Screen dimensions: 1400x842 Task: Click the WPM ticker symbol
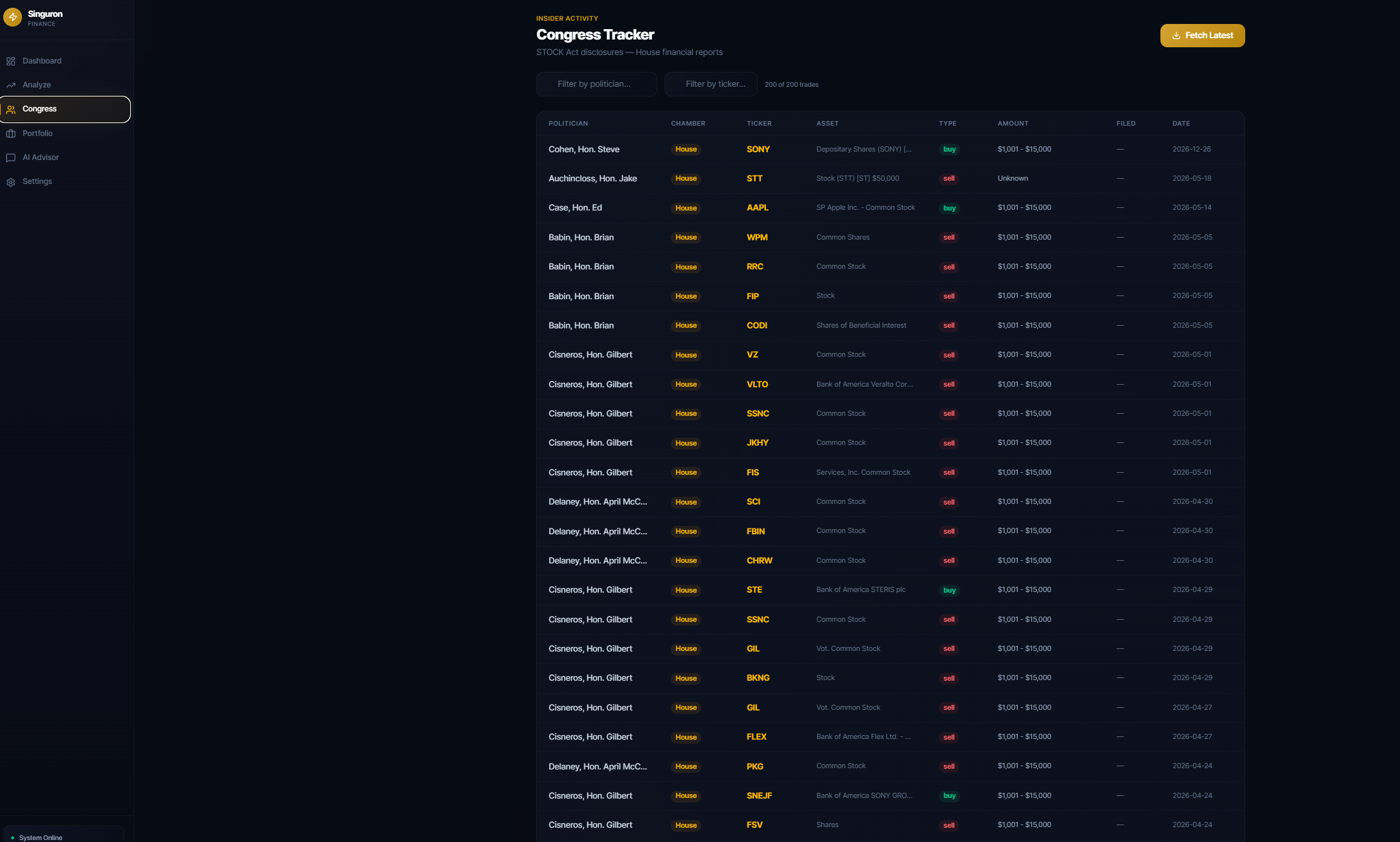click(757, 237)
